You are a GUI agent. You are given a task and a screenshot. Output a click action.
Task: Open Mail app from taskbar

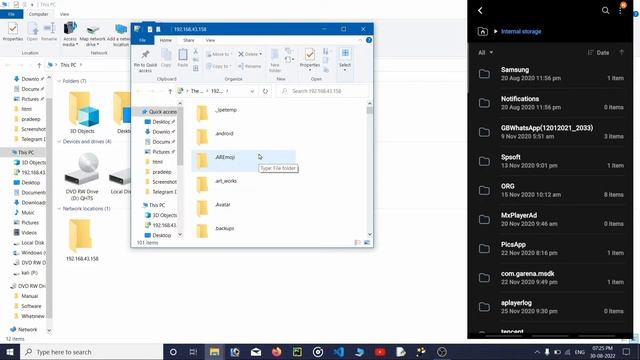pos(256,352)
